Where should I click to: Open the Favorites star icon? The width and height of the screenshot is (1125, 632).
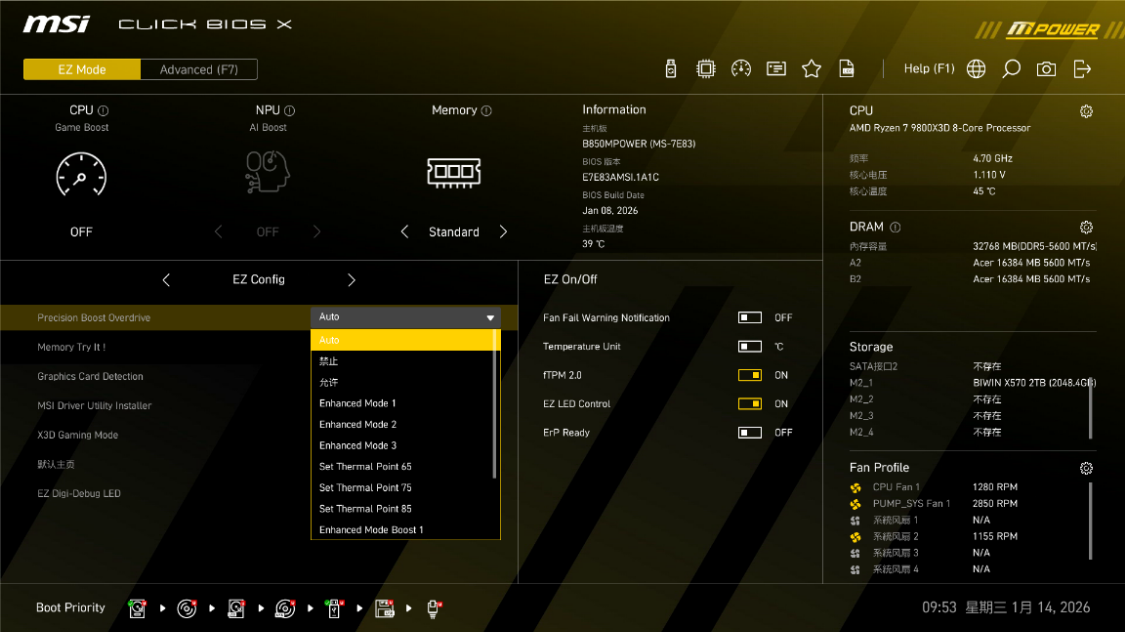(811, 69)
